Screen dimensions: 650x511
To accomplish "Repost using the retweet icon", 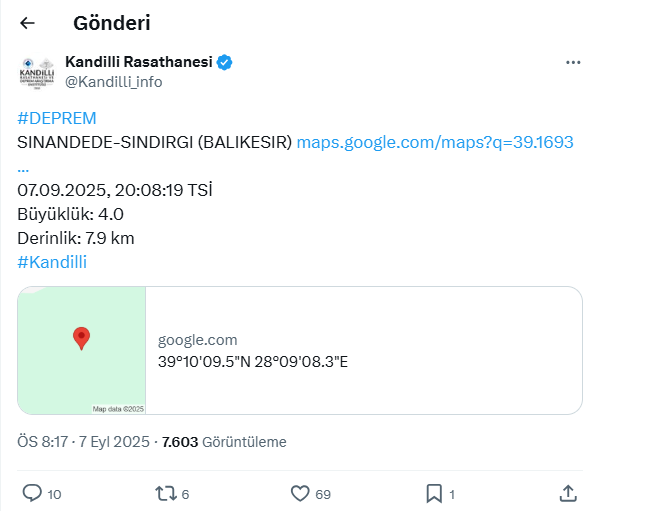I will (x=165, y=493).
